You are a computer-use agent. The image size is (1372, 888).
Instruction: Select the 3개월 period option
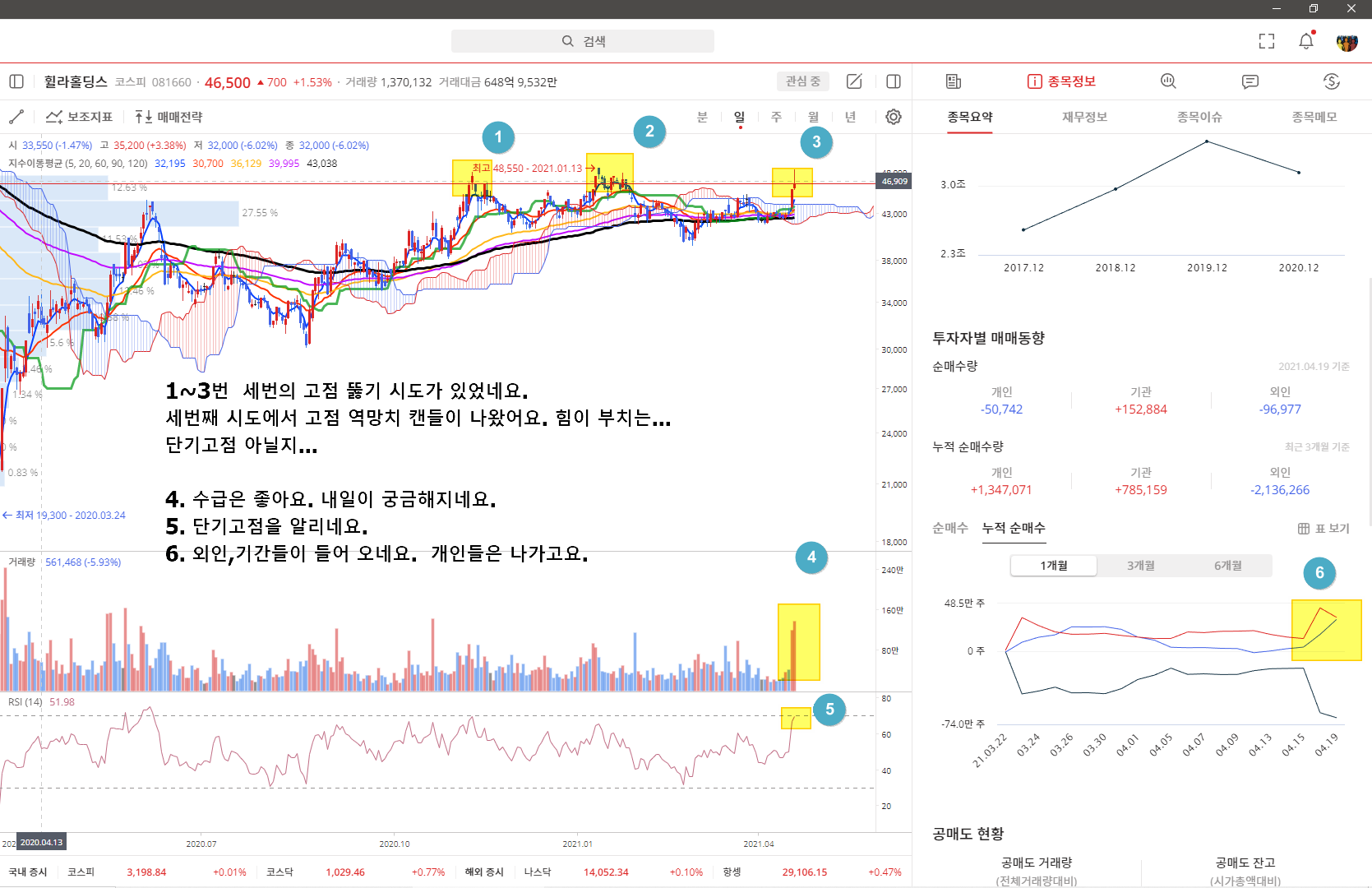1141,566
